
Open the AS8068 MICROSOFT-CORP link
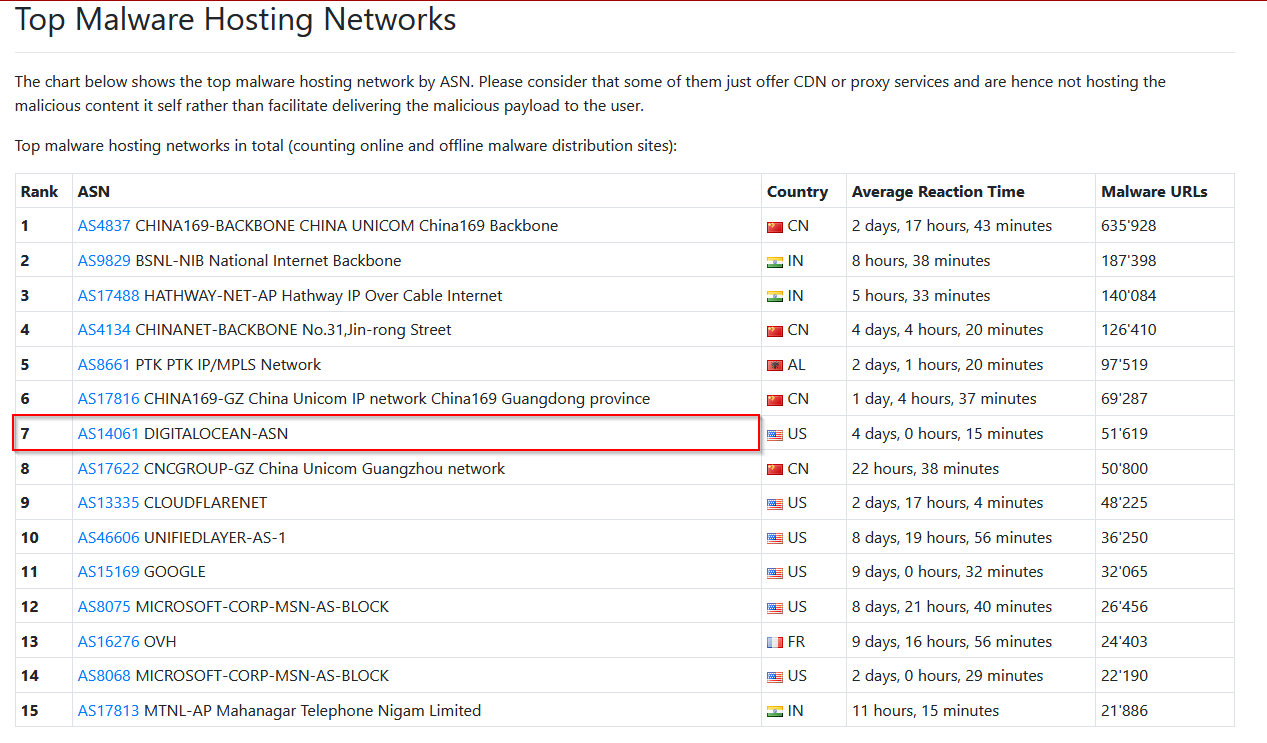coord(104,676)
